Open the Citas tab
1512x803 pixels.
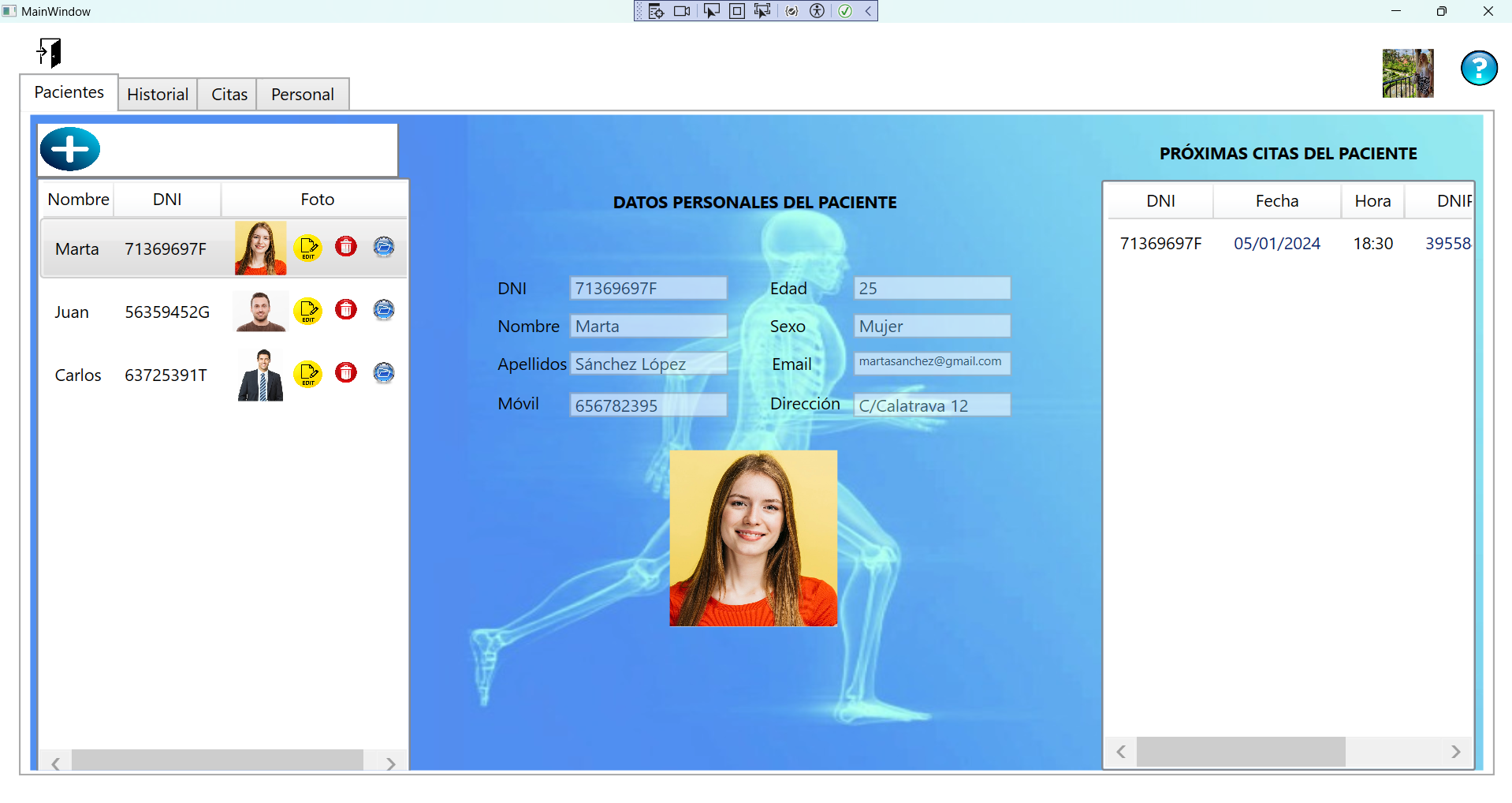pos(229,95)
